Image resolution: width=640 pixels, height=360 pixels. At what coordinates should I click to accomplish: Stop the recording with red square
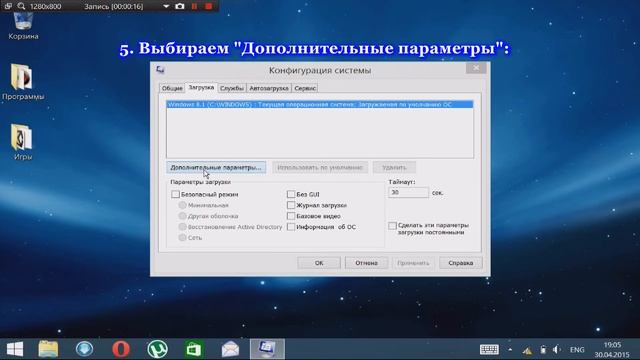click(x=209, y=6)
